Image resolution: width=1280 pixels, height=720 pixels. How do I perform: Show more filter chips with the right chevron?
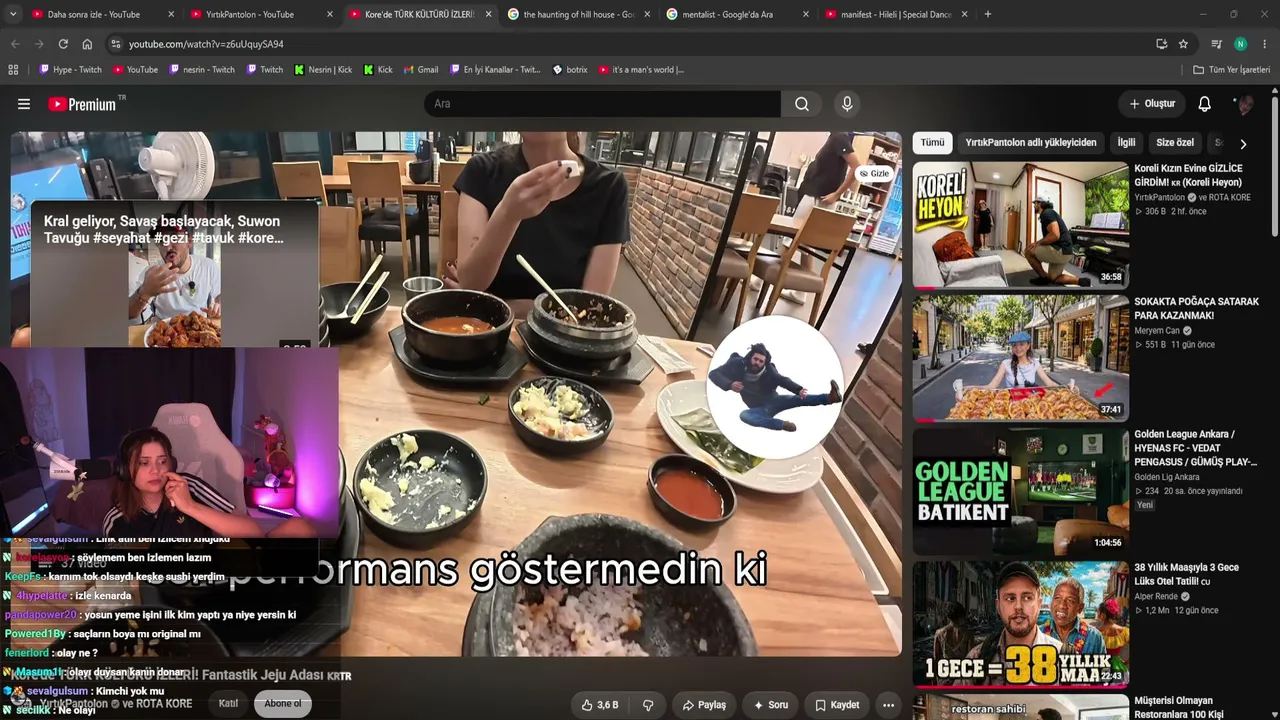1243,143
